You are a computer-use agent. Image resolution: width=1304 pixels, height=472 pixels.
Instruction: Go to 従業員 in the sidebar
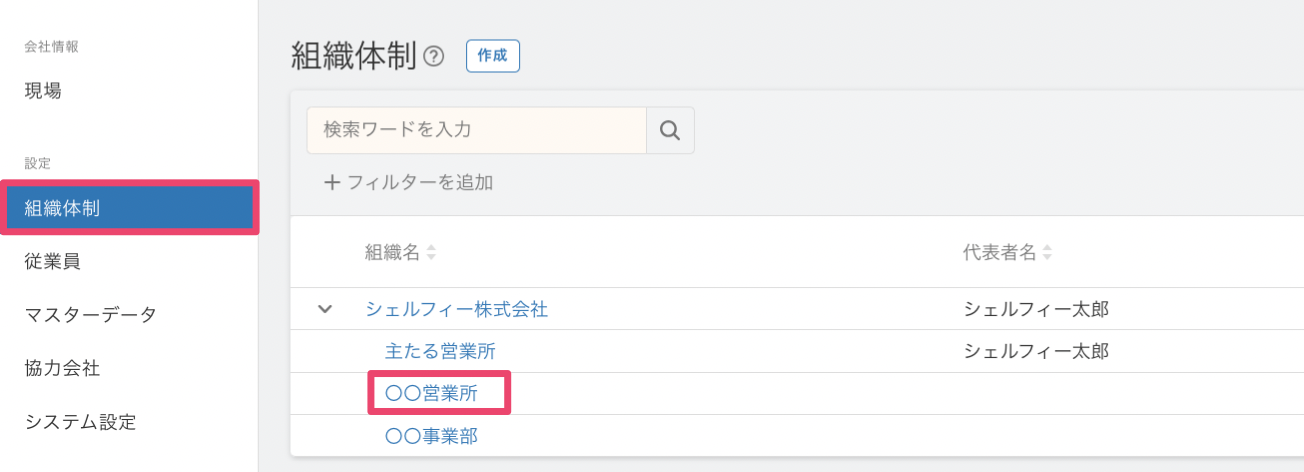coord(52,262)
